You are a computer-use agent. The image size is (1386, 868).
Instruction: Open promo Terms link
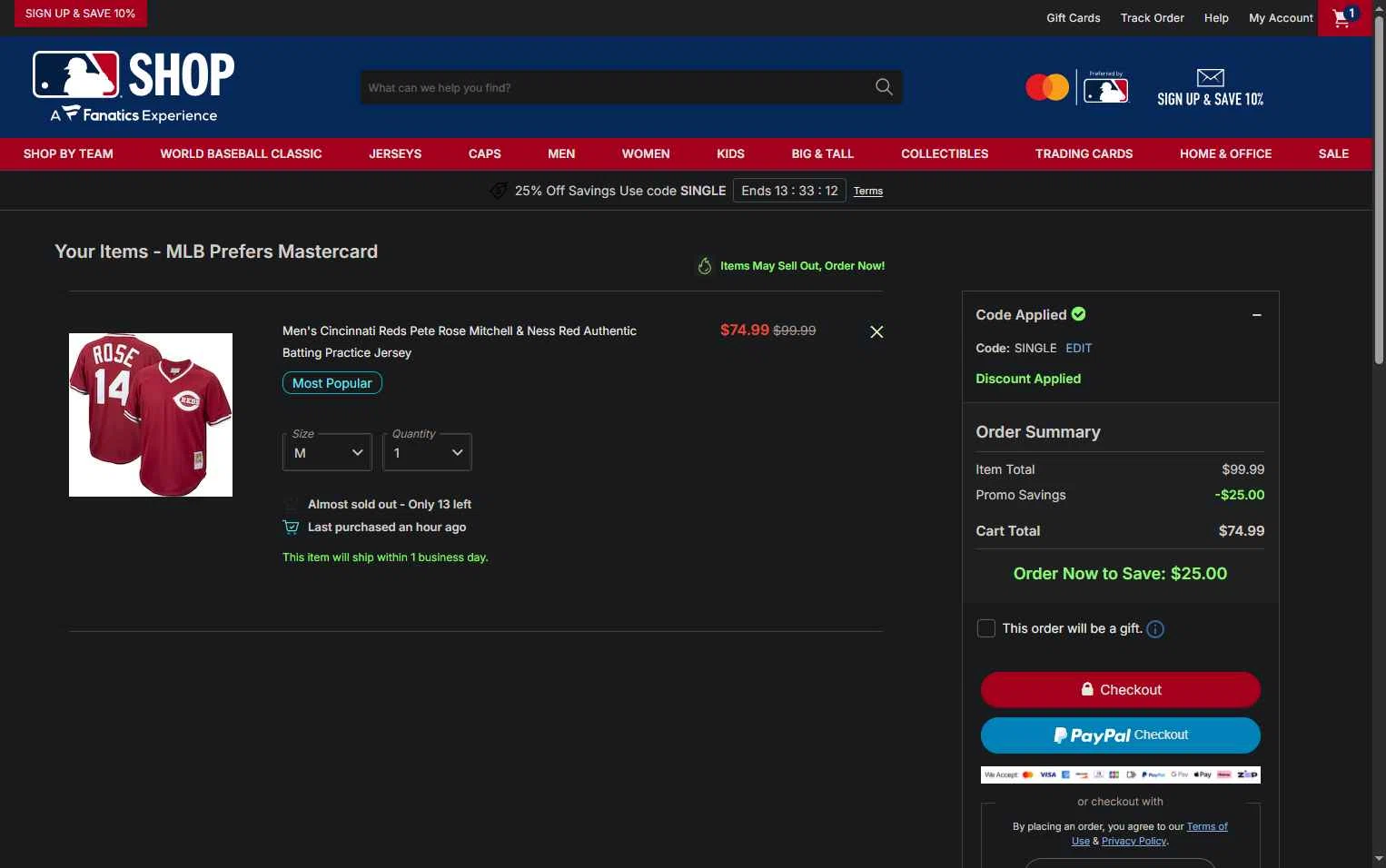(868, 192)
